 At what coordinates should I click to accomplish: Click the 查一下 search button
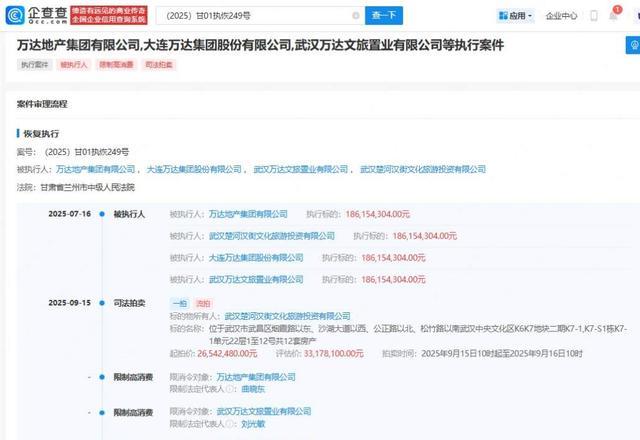click(384, 16)
